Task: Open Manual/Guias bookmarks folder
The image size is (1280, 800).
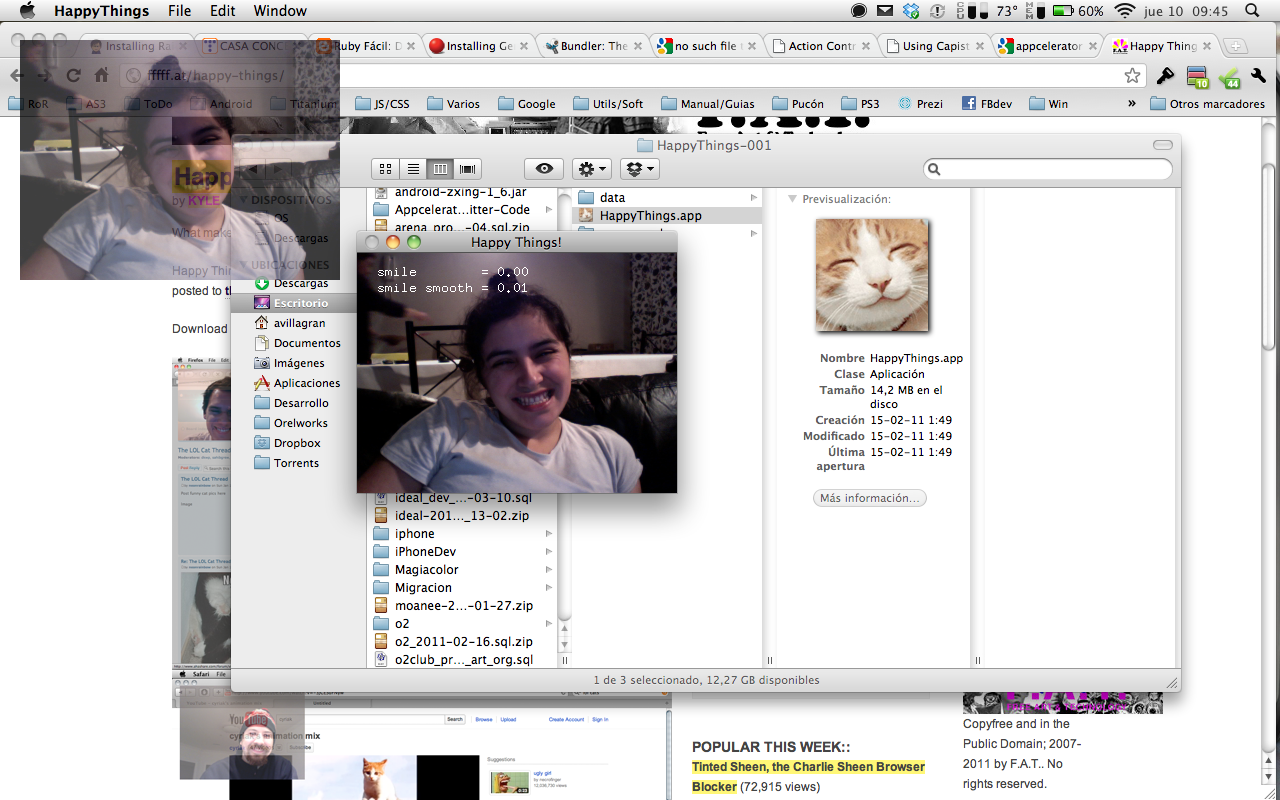Action: click(x=707, y=104)
